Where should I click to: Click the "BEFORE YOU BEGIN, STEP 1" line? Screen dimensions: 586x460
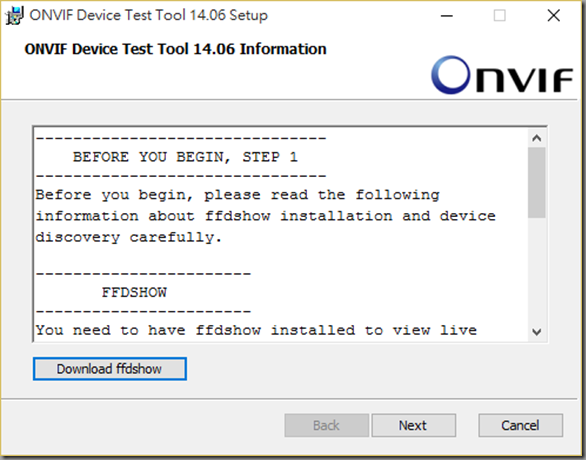(x=185, y=157)
